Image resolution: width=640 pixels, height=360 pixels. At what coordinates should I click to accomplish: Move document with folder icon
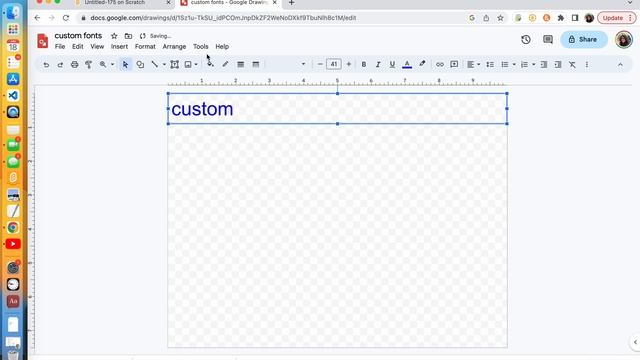pos(128,36)
